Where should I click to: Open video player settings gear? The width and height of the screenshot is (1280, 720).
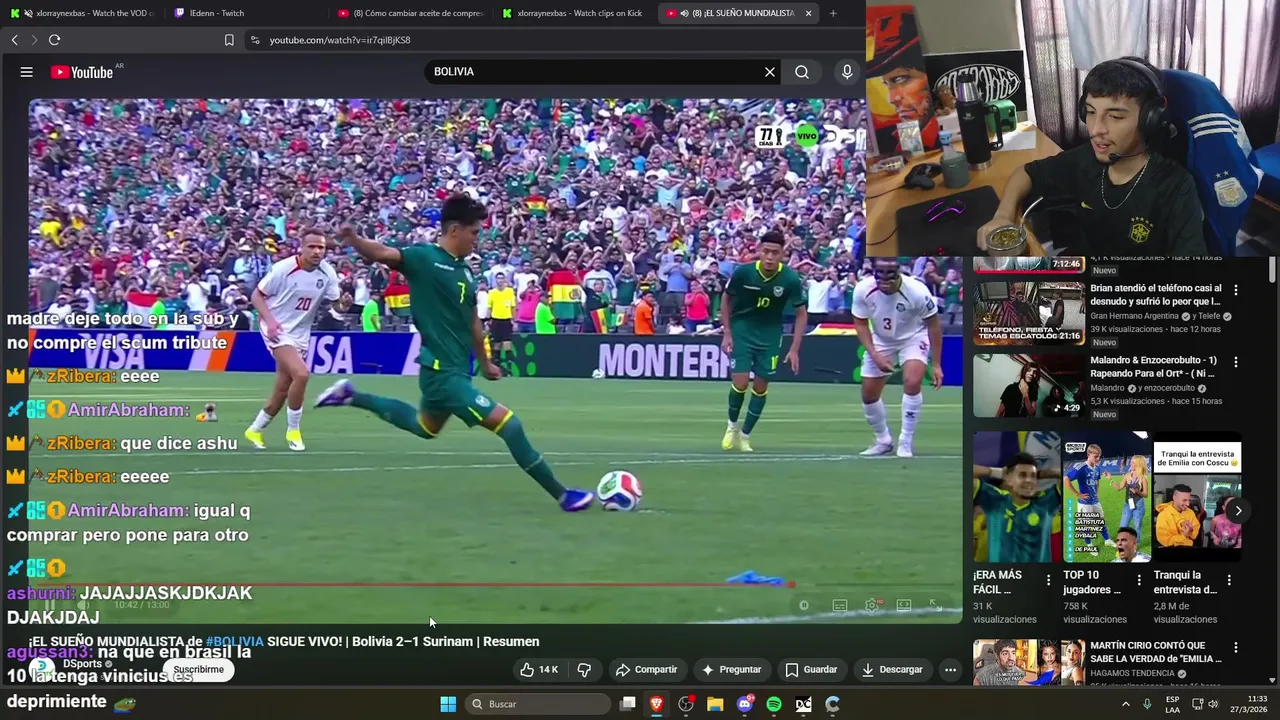click(x=872, y=605)
